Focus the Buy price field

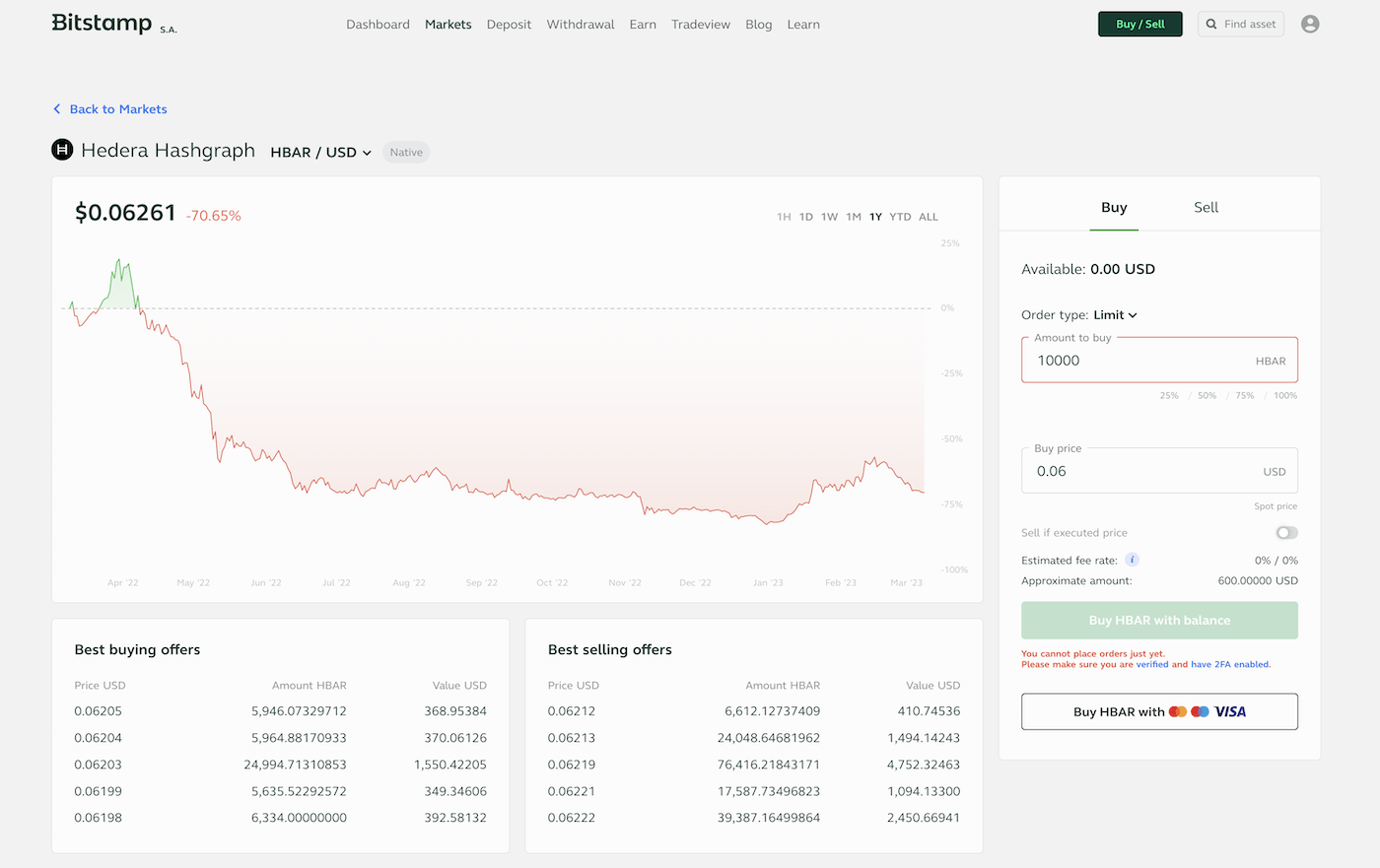[x=1159, y=470]
